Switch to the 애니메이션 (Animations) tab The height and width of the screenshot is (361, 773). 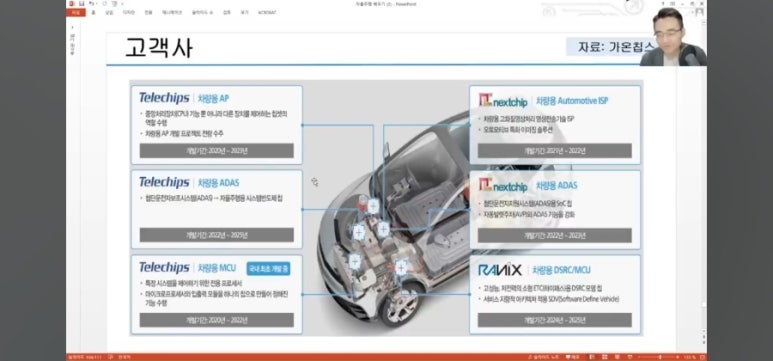(x=172, y=12)
